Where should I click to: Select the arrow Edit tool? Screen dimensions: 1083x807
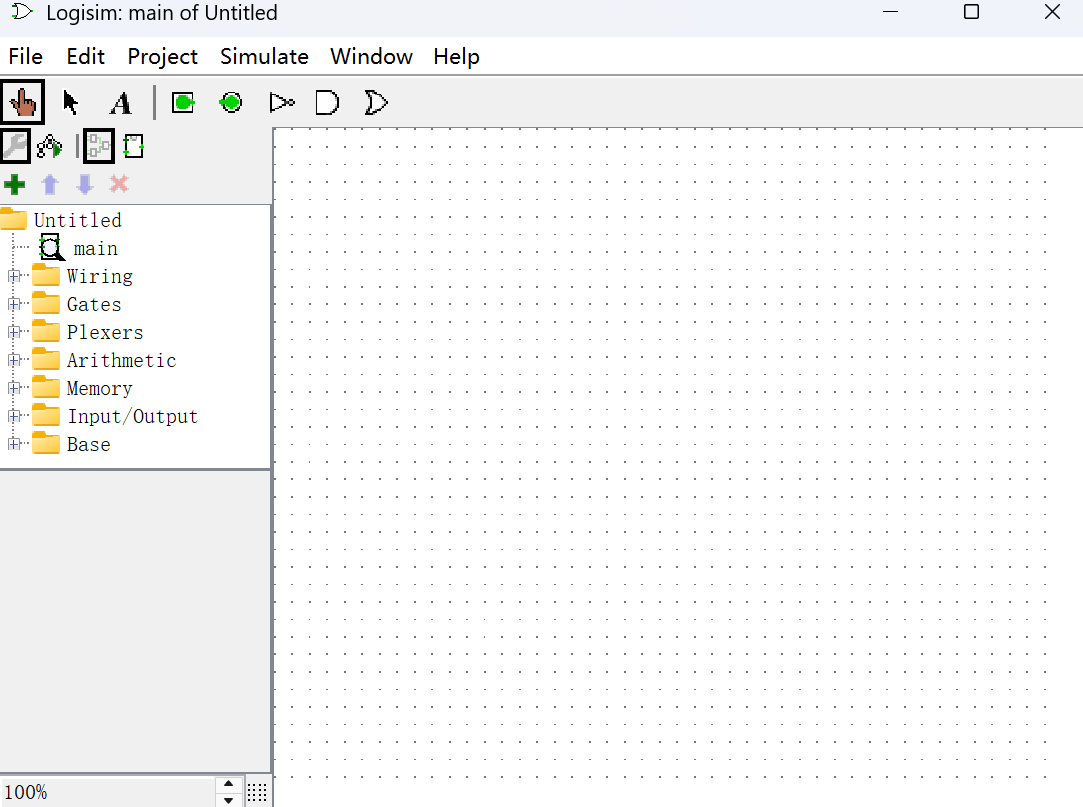click(70, 102)
